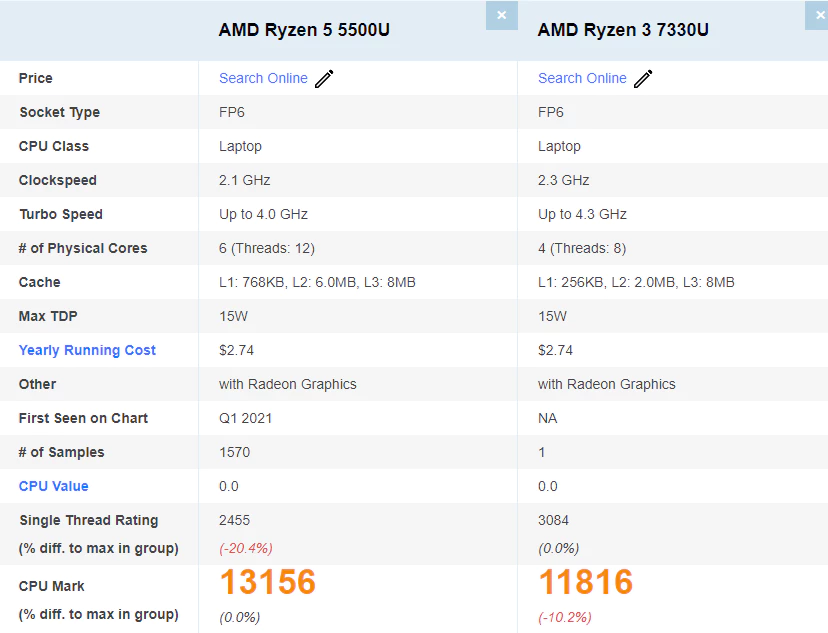Click the Price row label
The height and width of the screenshot is (633, 828).
click(36, 78)
